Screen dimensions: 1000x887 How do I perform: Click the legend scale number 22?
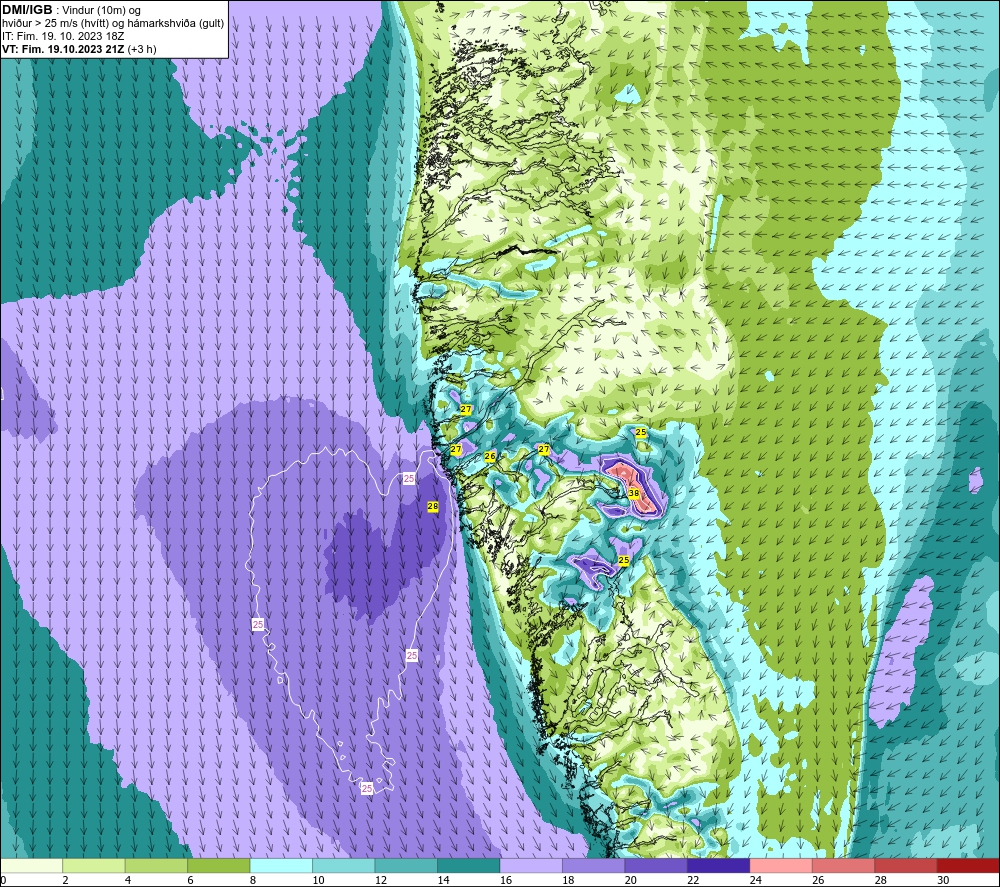click(x=693, y=880)
